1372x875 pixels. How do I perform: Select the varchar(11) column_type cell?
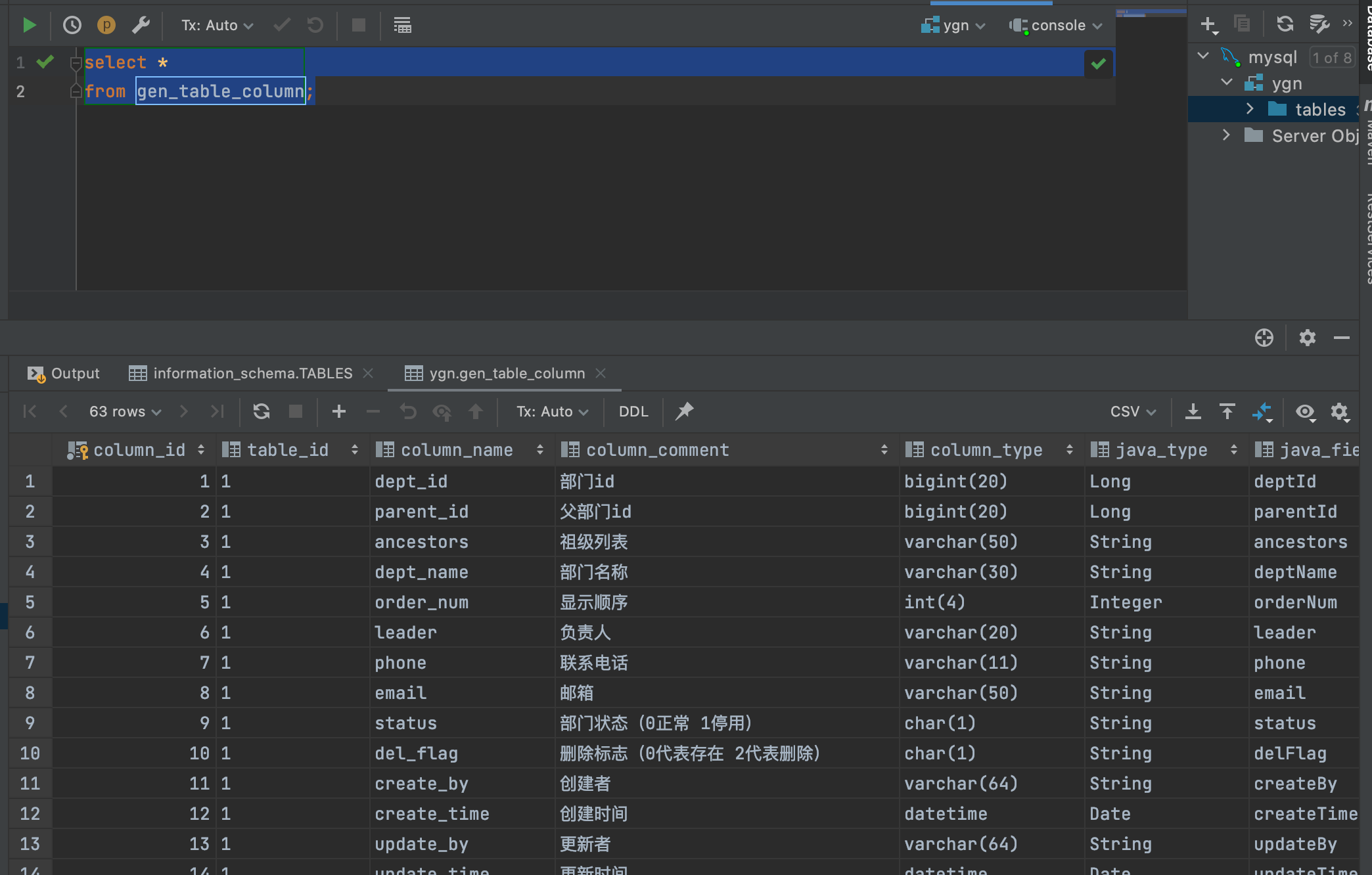pos(992,663)
